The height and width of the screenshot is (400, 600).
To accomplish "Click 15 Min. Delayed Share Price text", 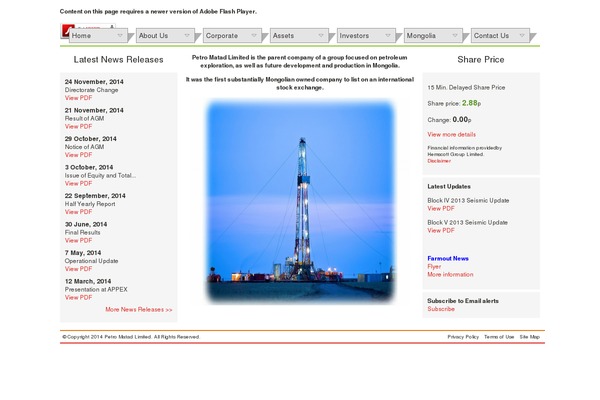I will [x=466, y=87].
